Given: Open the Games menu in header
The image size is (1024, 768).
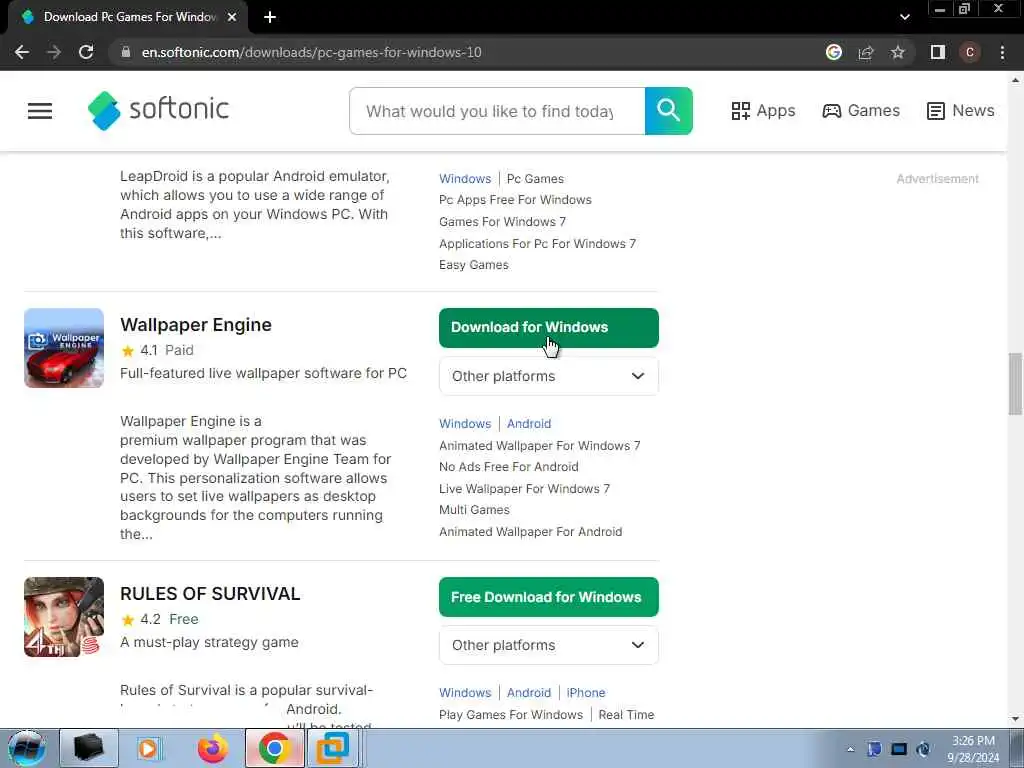Looking at the screenshot, I should point(861,110).
